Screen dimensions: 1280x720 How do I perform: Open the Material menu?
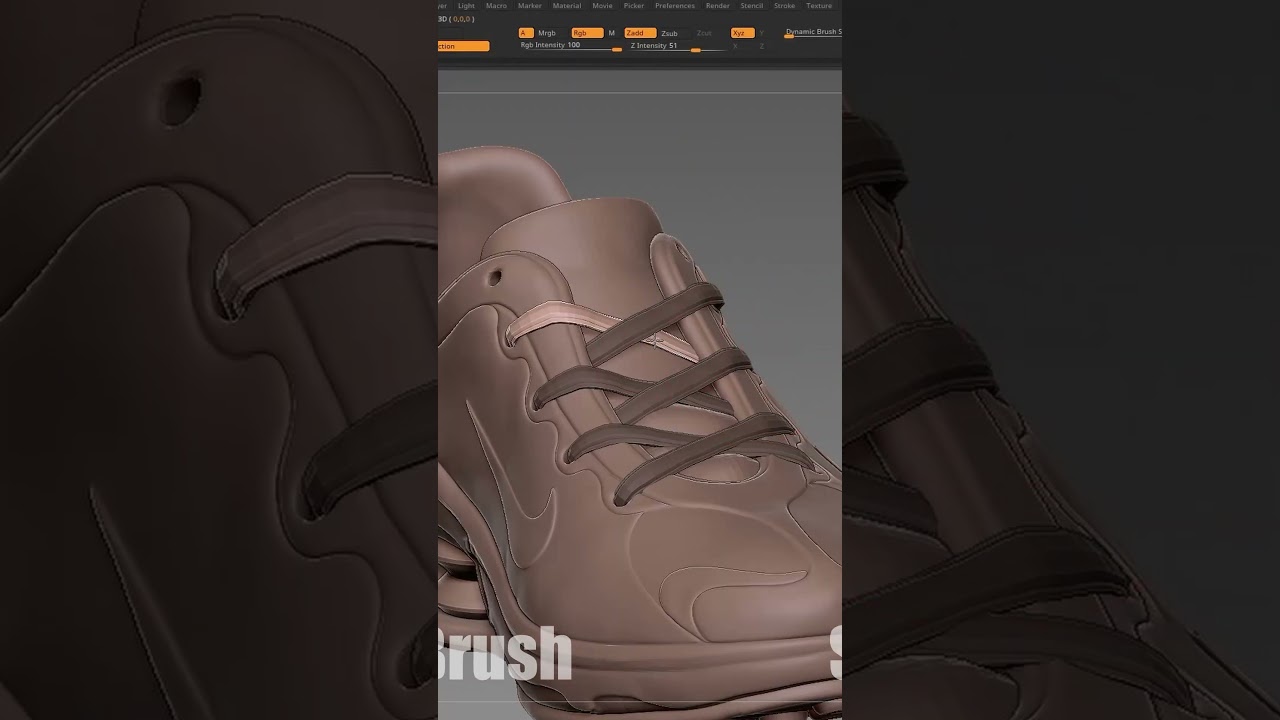pyautogui.click(x=567, y=6)
